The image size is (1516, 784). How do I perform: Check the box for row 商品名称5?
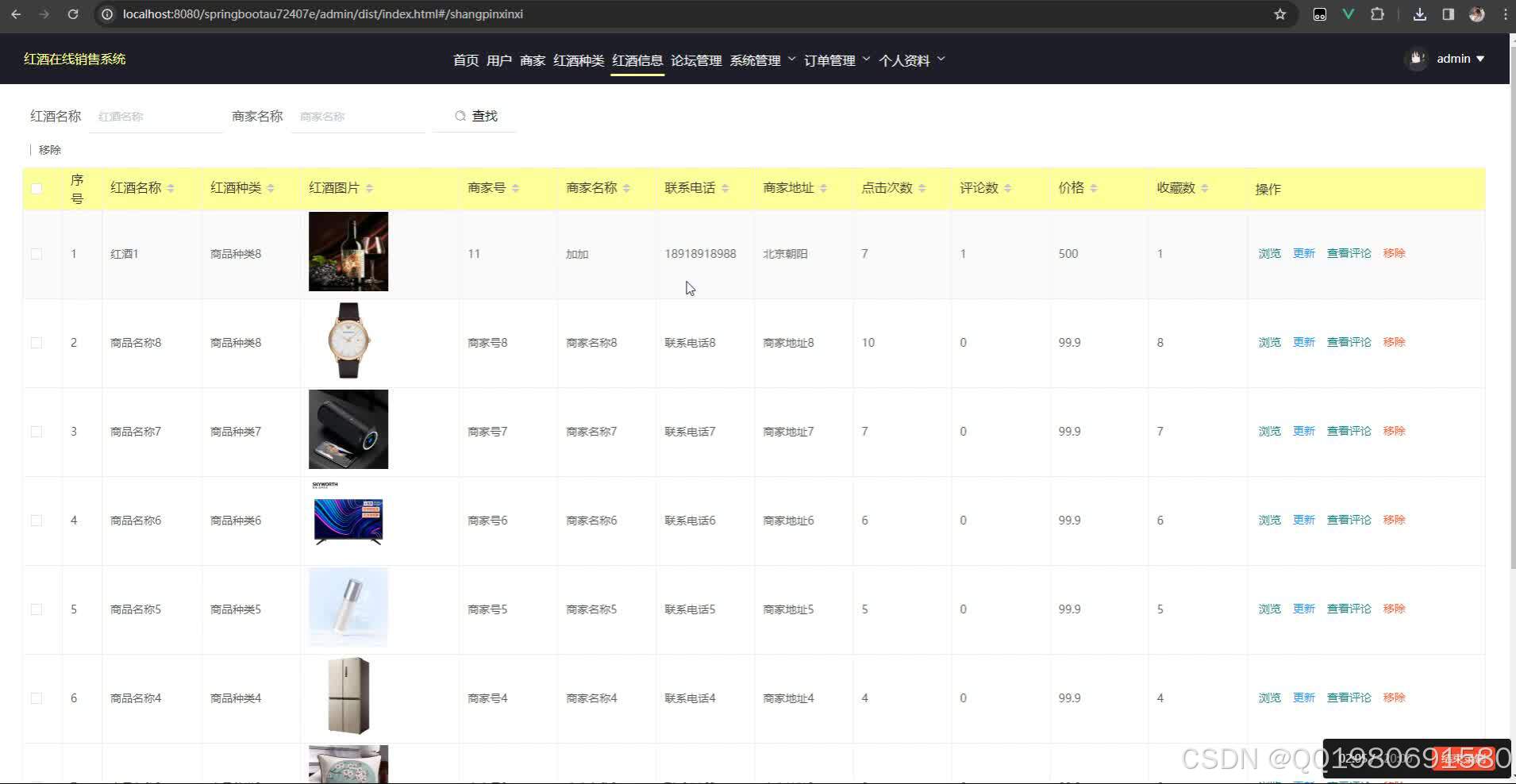[37, 609]
